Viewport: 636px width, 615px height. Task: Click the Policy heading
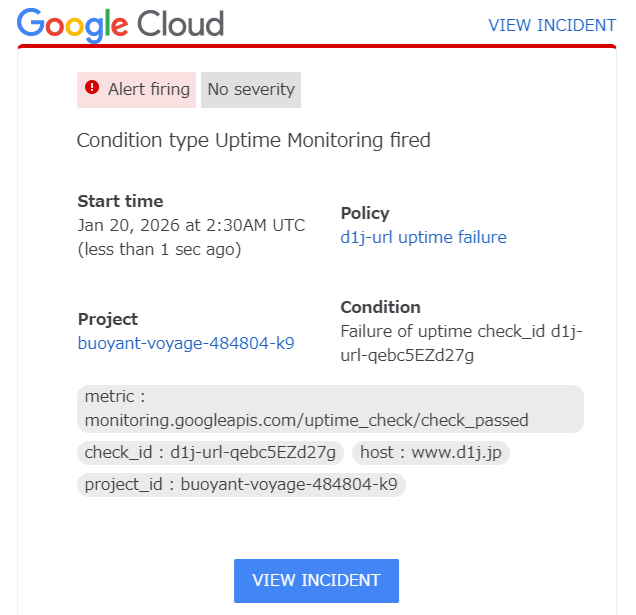365,213
